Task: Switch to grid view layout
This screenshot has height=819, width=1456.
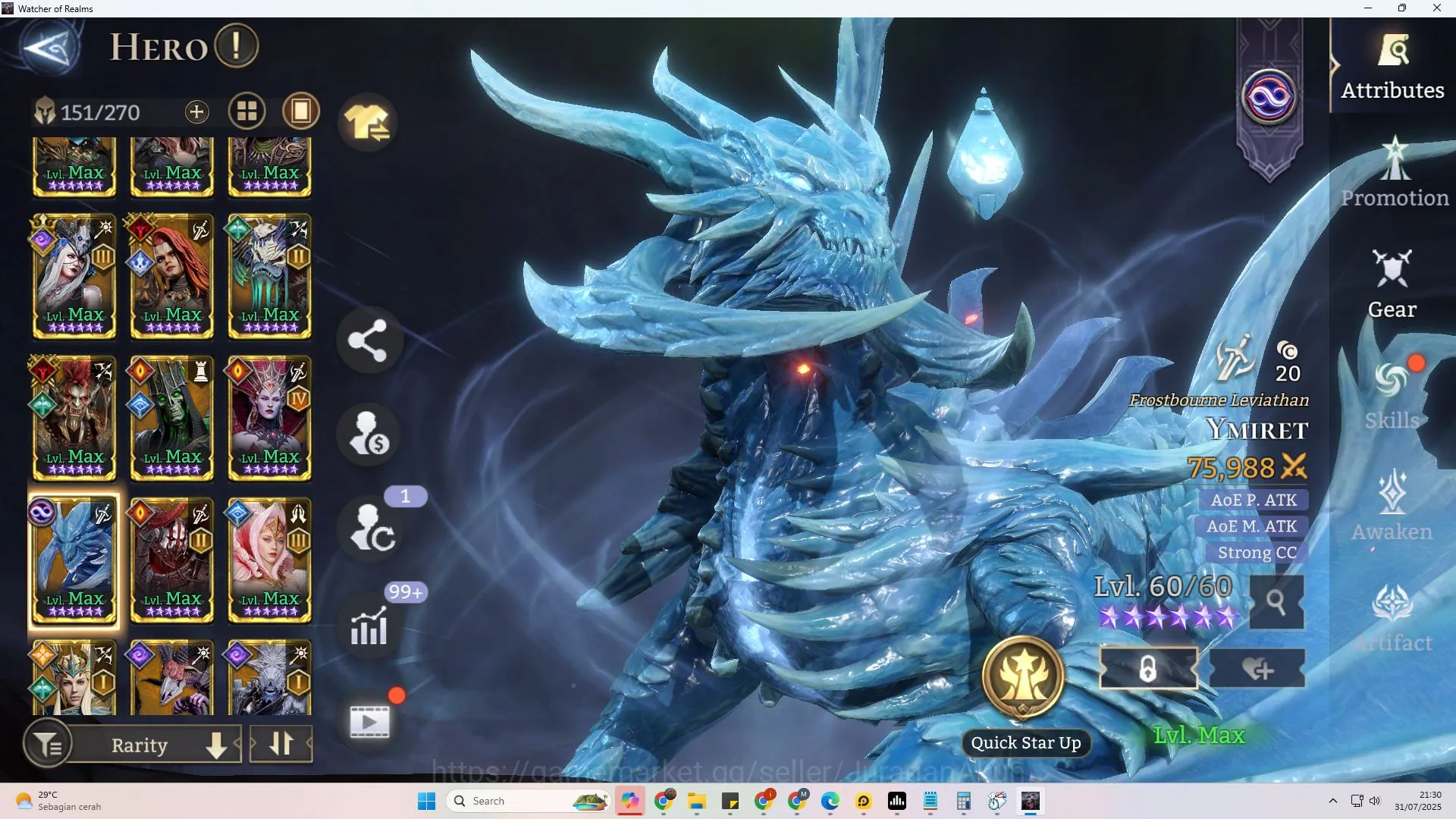Action: click(x=247, y=111)
